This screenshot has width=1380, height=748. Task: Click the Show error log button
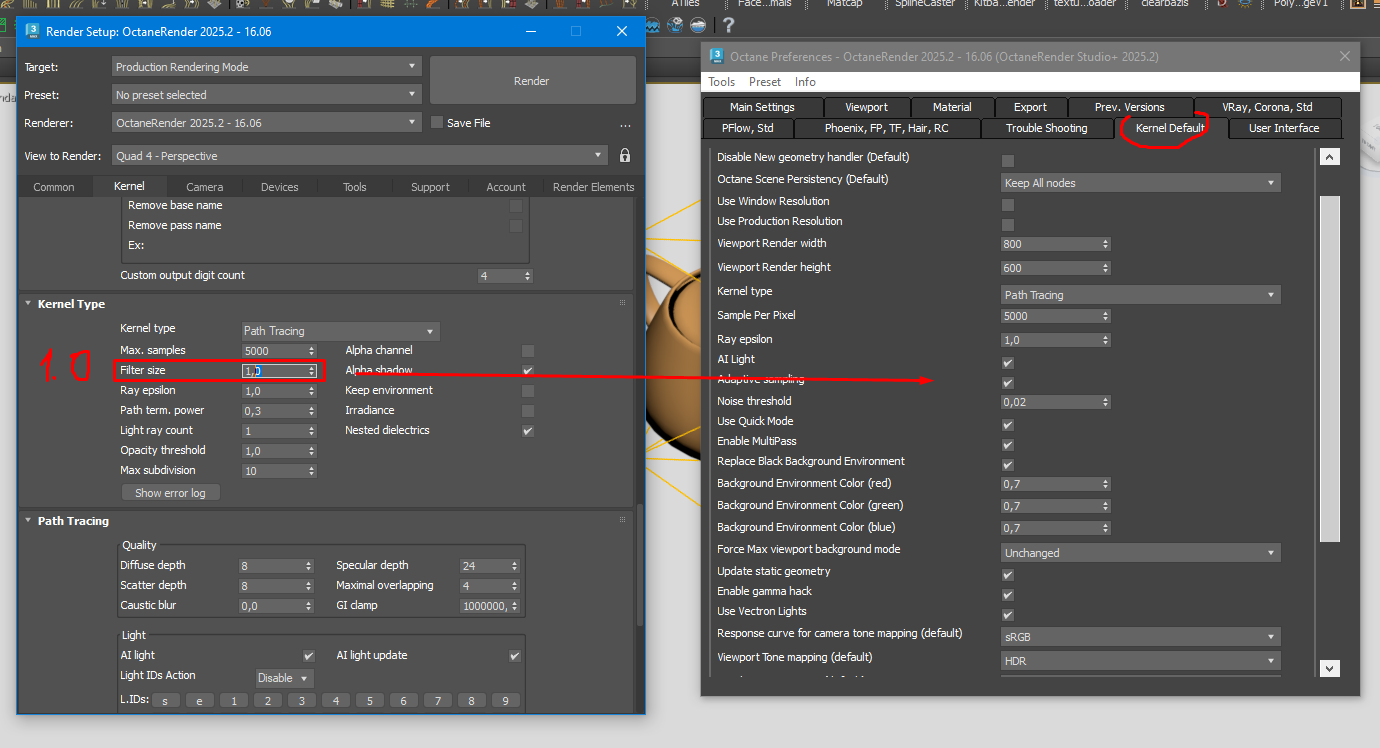pos(170,492)
